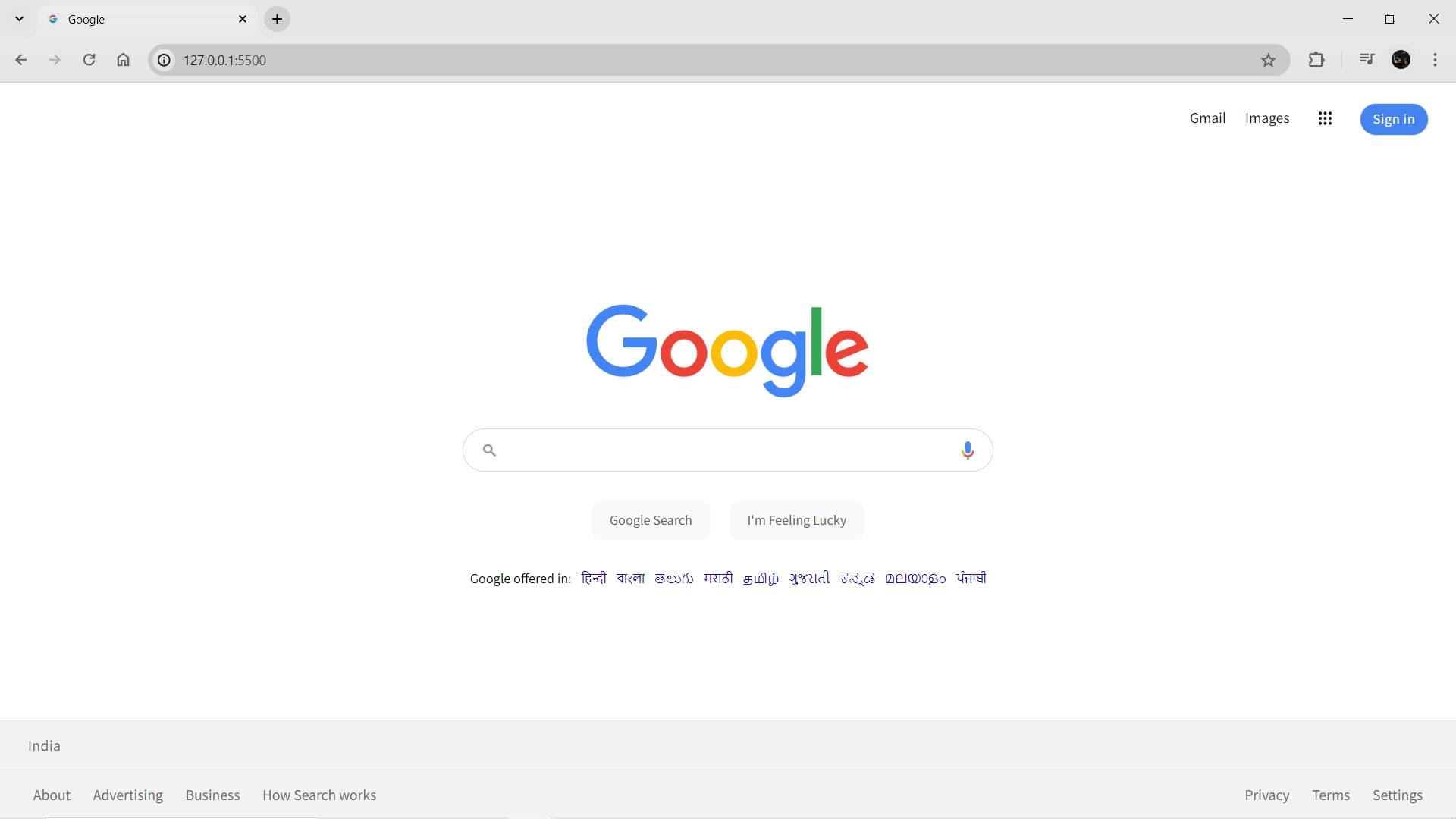
Task: Click the browser back navigation icon
Action: (21, 60)
